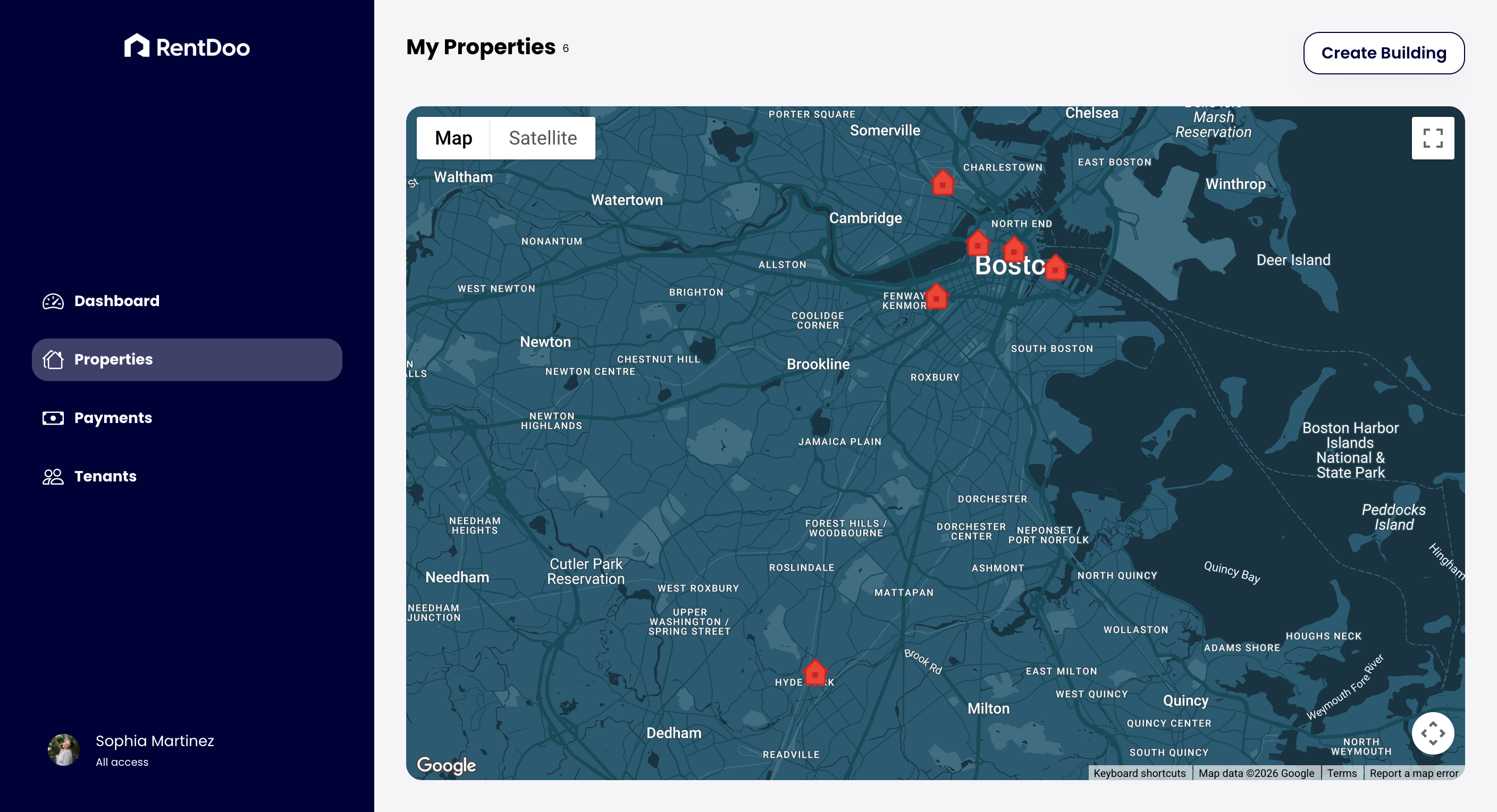
Task: Click the Mattapan label on the map
Action: pos(904,593)
